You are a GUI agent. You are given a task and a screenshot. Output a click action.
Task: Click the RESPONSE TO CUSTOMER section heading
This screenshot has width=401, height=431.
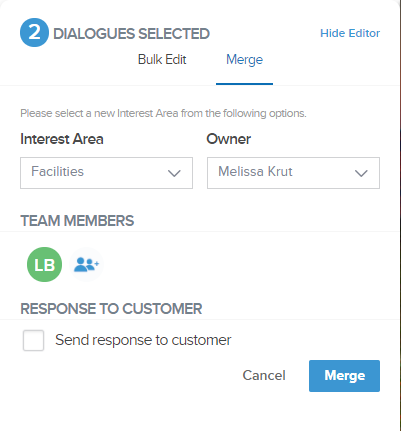tap(111, 309)
